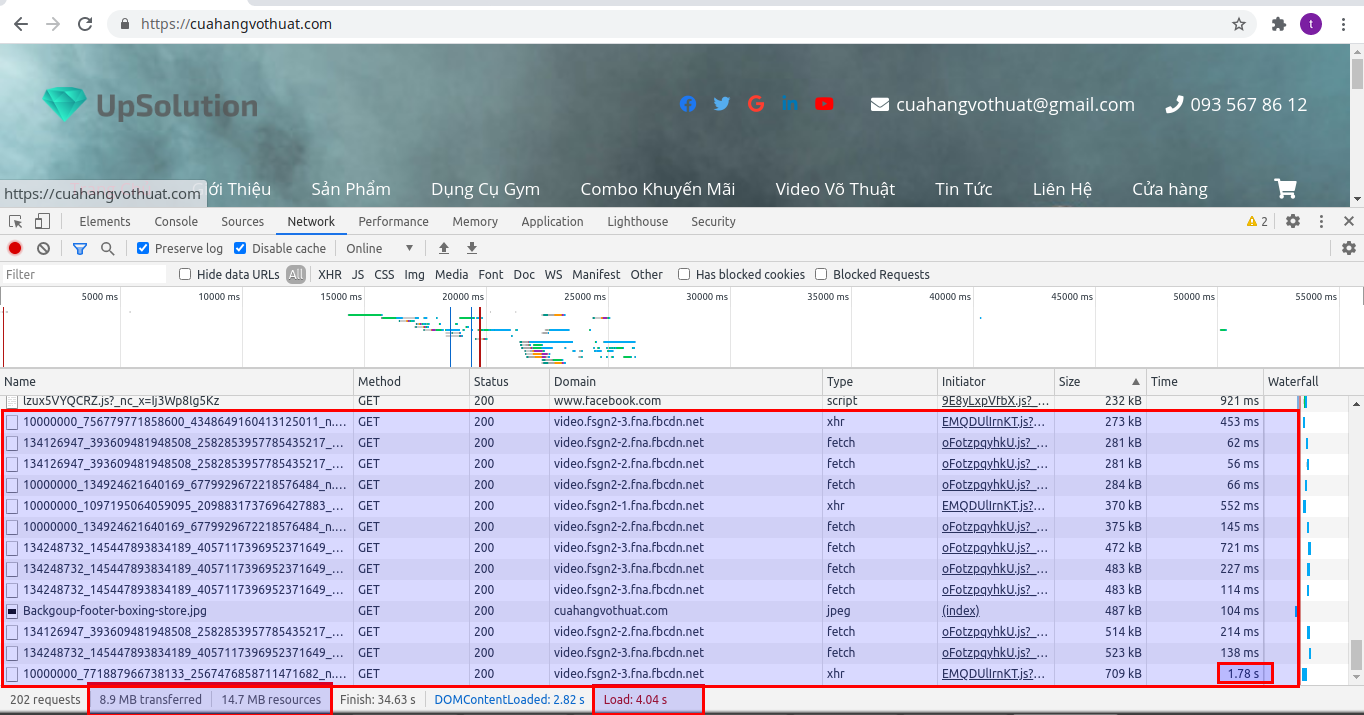Sort requests by the Name column
The width and height of the screenshot is (1364, 715).
click(x=177, y=381)
